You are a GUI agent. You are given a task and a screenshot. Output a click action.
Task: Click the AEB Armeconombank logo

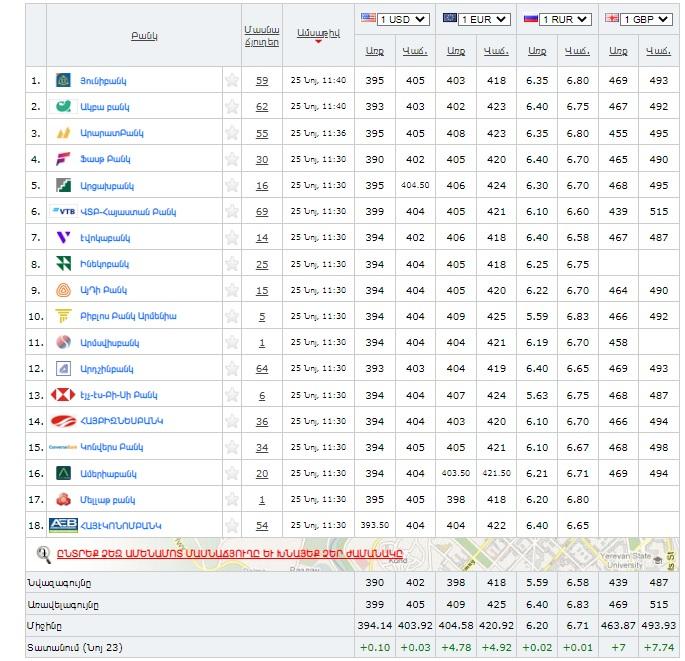tap(63, 525)
